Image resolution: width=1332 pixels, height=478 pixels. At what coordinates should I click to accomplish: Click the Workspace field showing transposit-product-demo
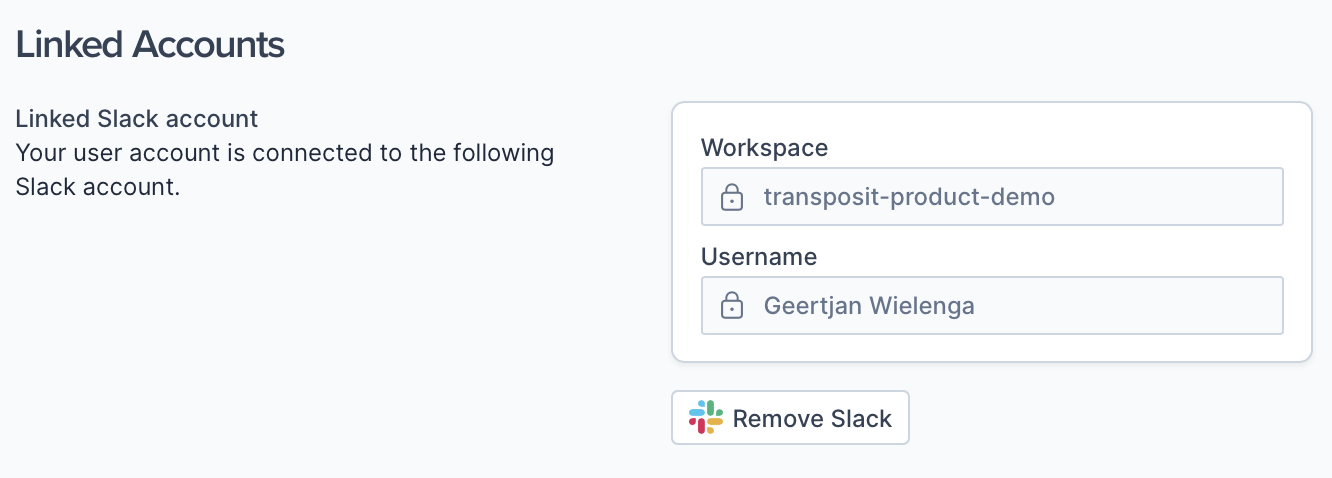pos(991,197)
